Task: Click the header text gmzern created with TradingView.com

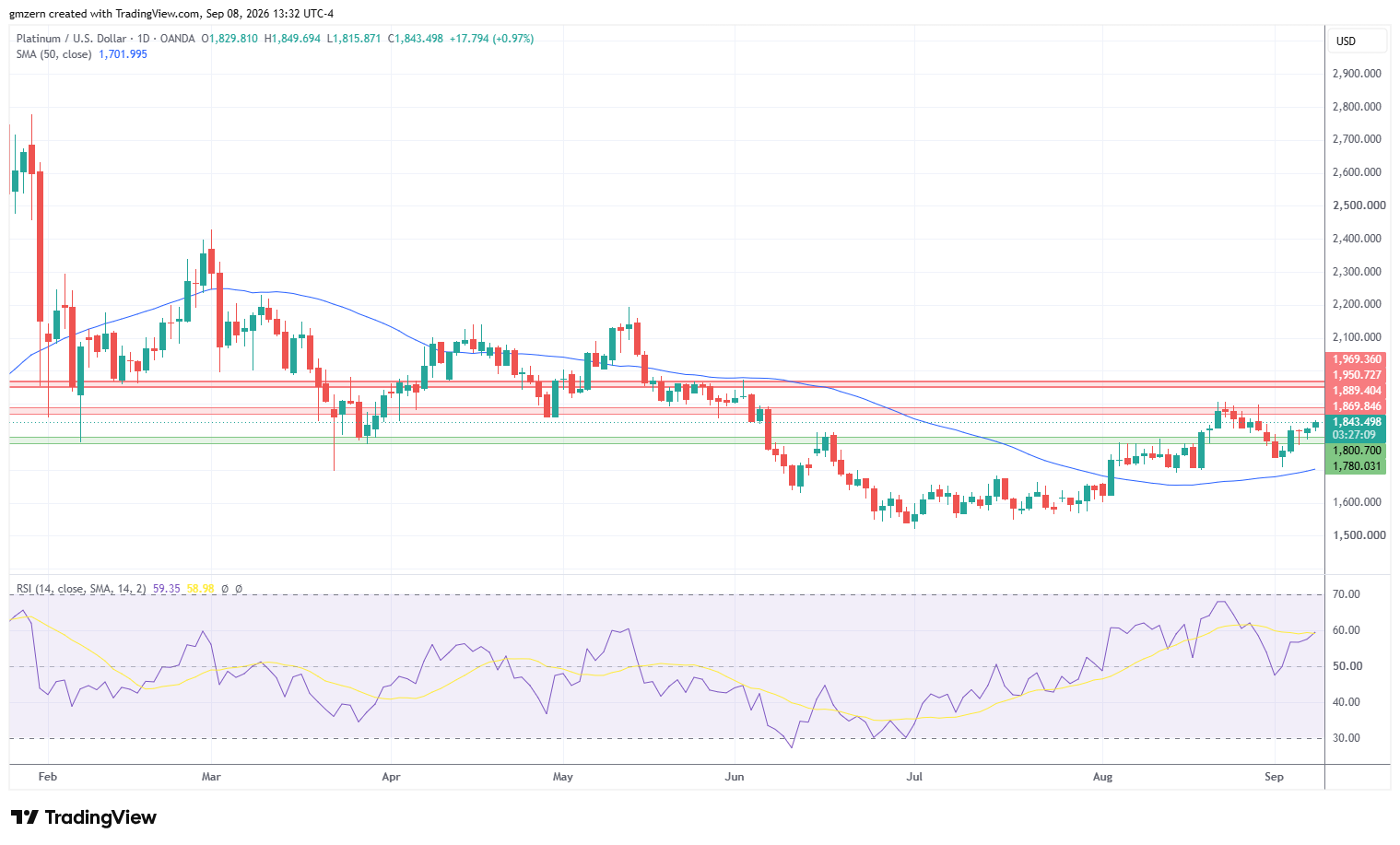Action: [x=105, y=14]
